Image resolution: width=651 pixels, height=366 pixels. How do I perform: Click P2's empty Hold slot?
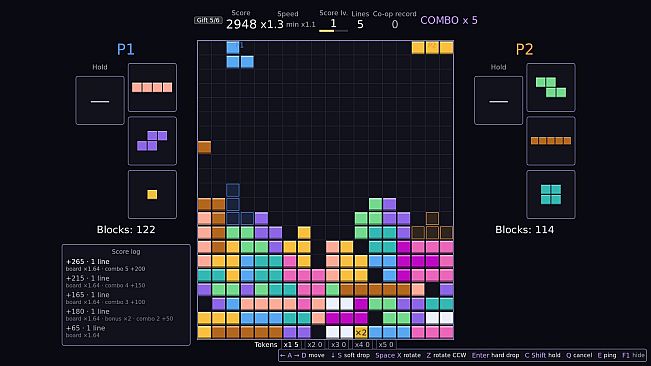coord(498,100)
